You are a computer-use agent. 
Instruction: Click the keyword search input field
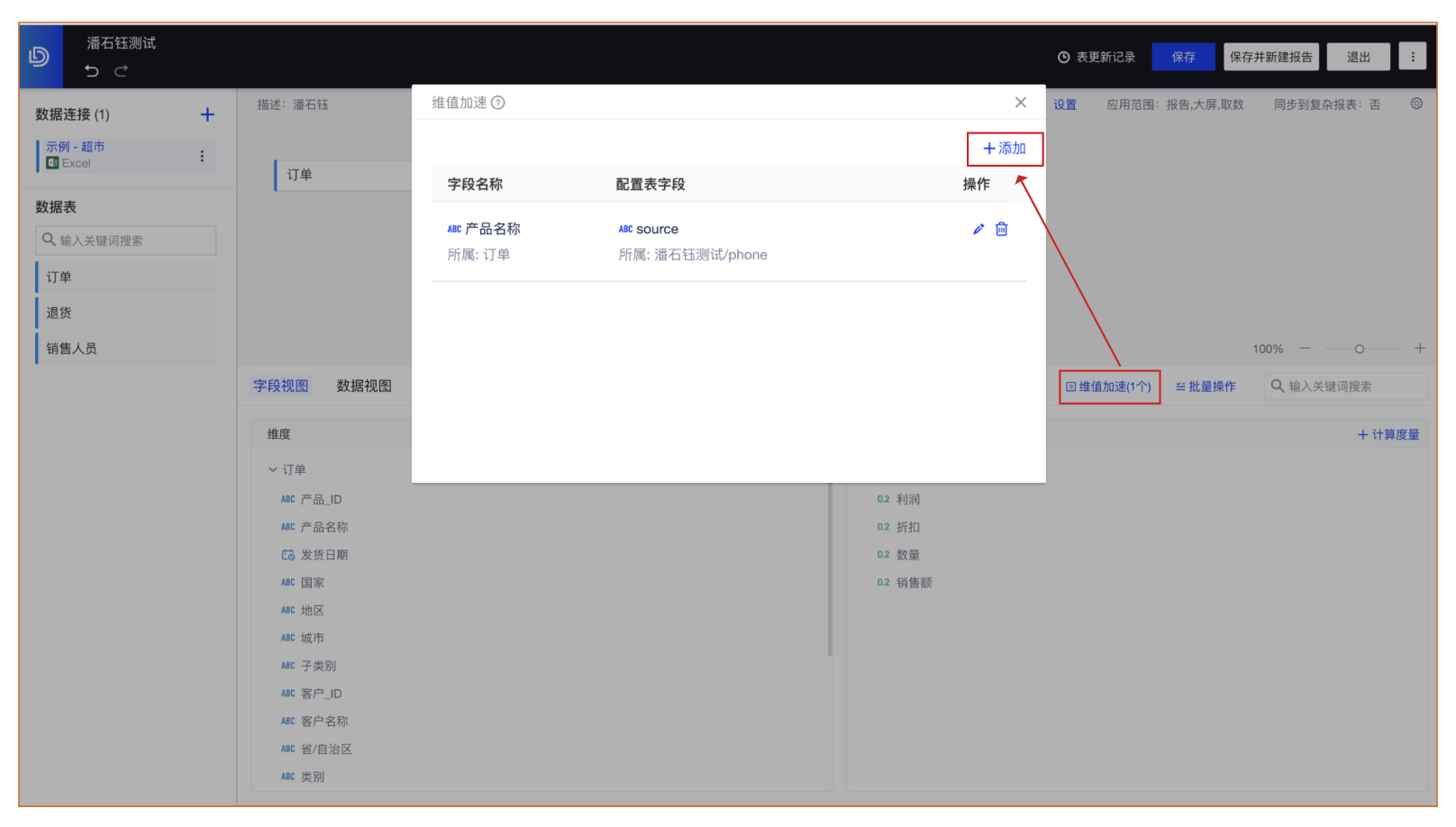(x=1345, y=386)
